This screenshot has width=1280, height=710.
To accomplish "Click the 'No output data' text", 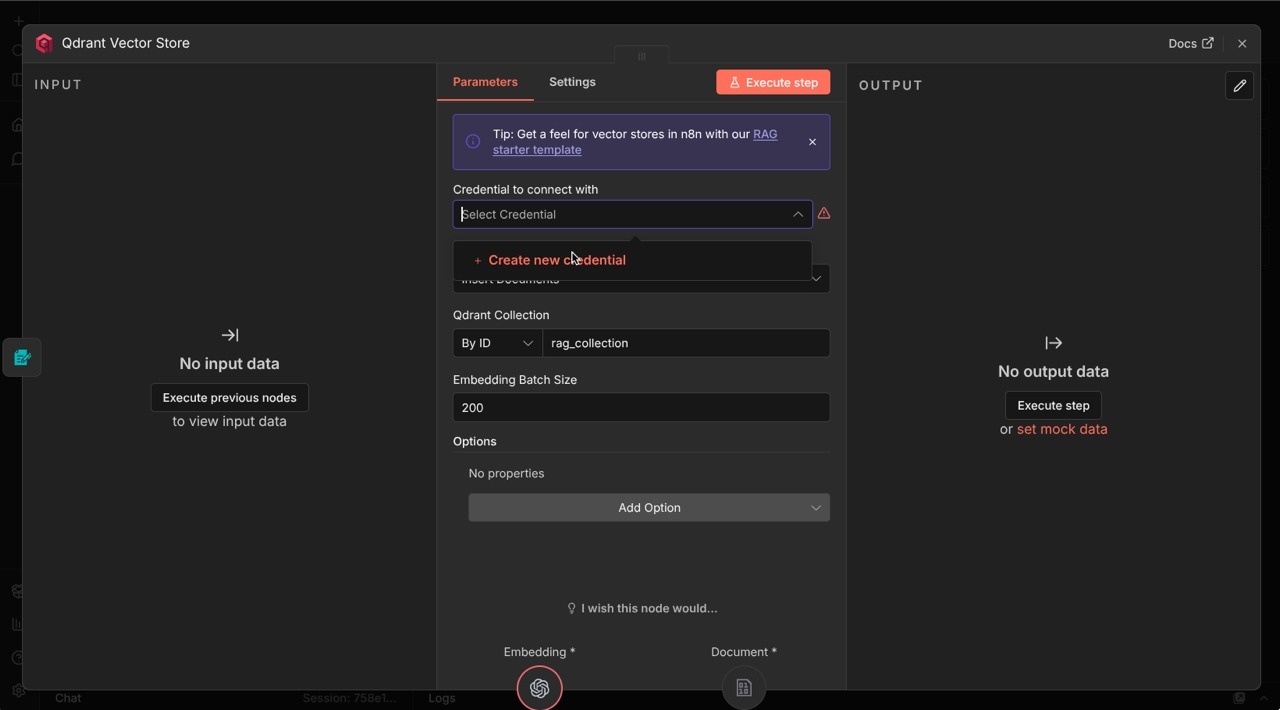I will 1053,371.
